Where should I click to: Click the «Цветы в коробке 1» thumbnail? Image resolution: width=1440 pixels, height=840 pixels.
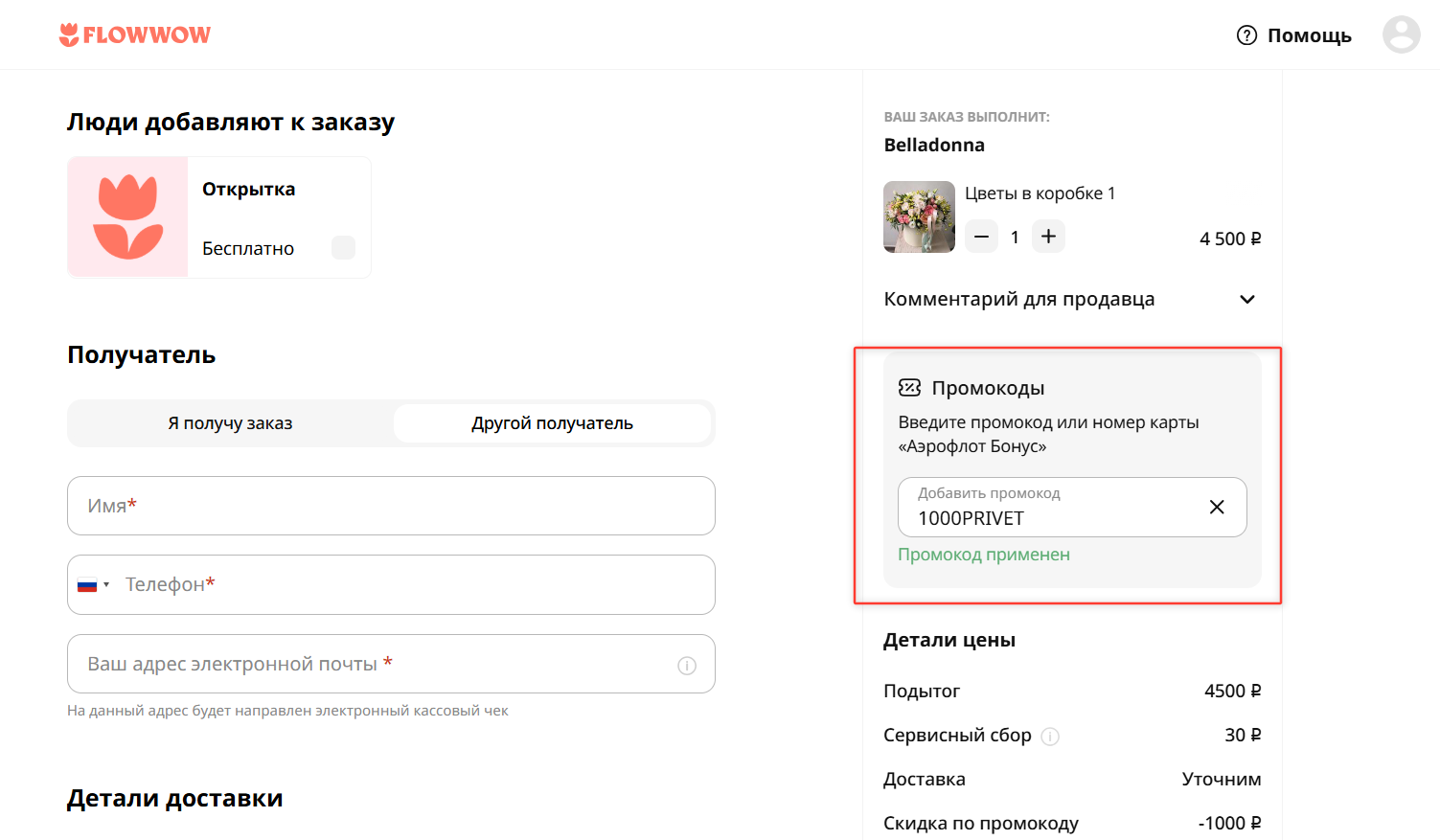919,216
